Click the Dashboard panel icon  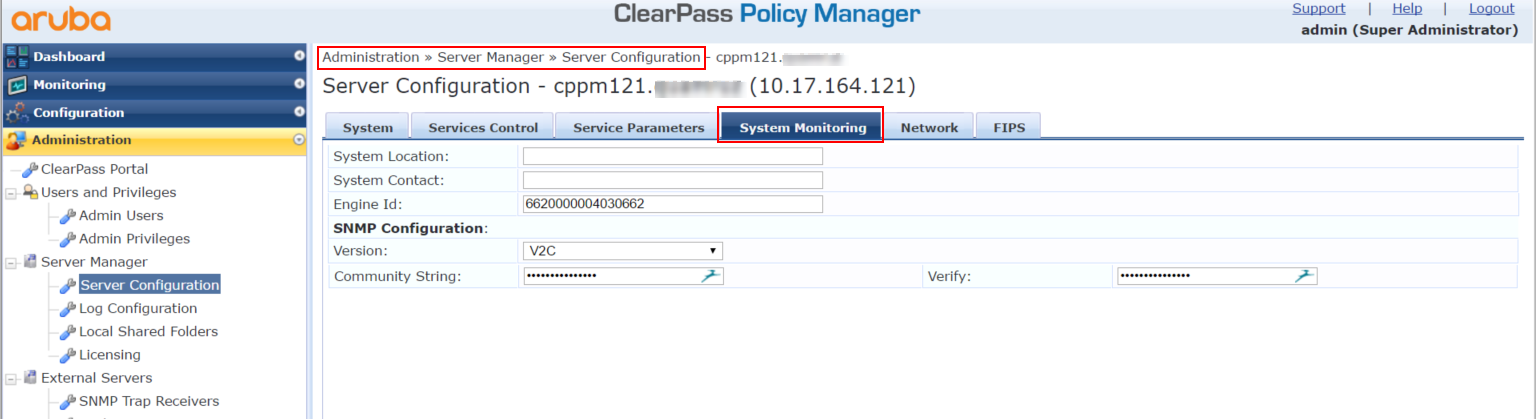click(x=17, y=57)
